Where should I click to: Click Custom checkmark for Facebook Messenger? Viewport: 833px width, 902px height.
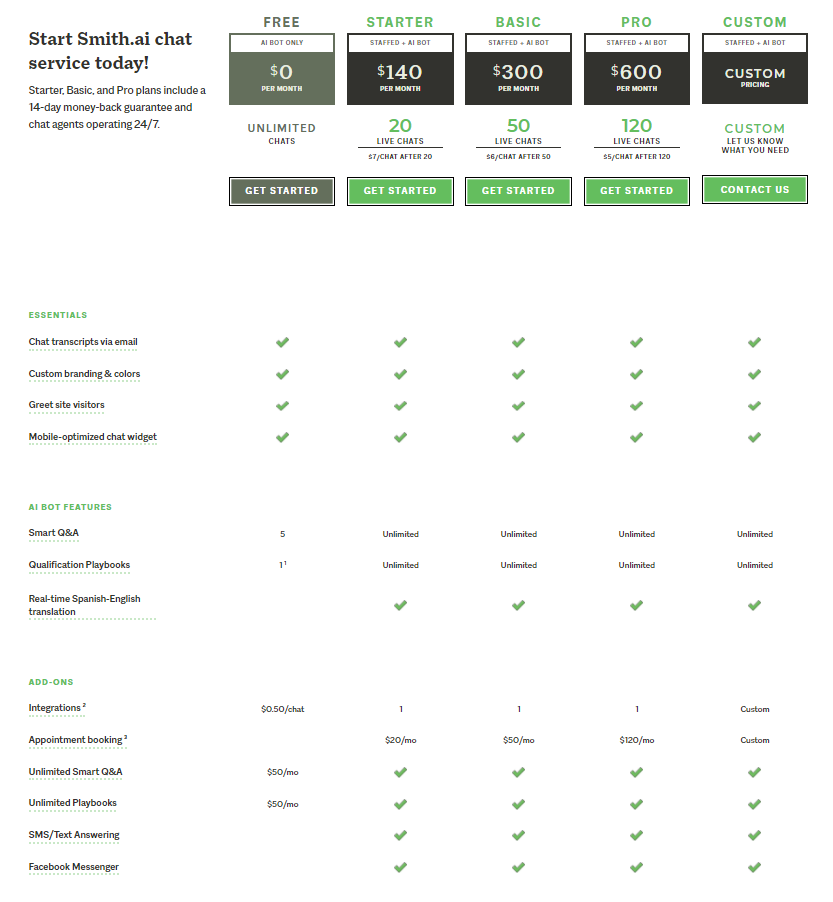pos(755,867)
